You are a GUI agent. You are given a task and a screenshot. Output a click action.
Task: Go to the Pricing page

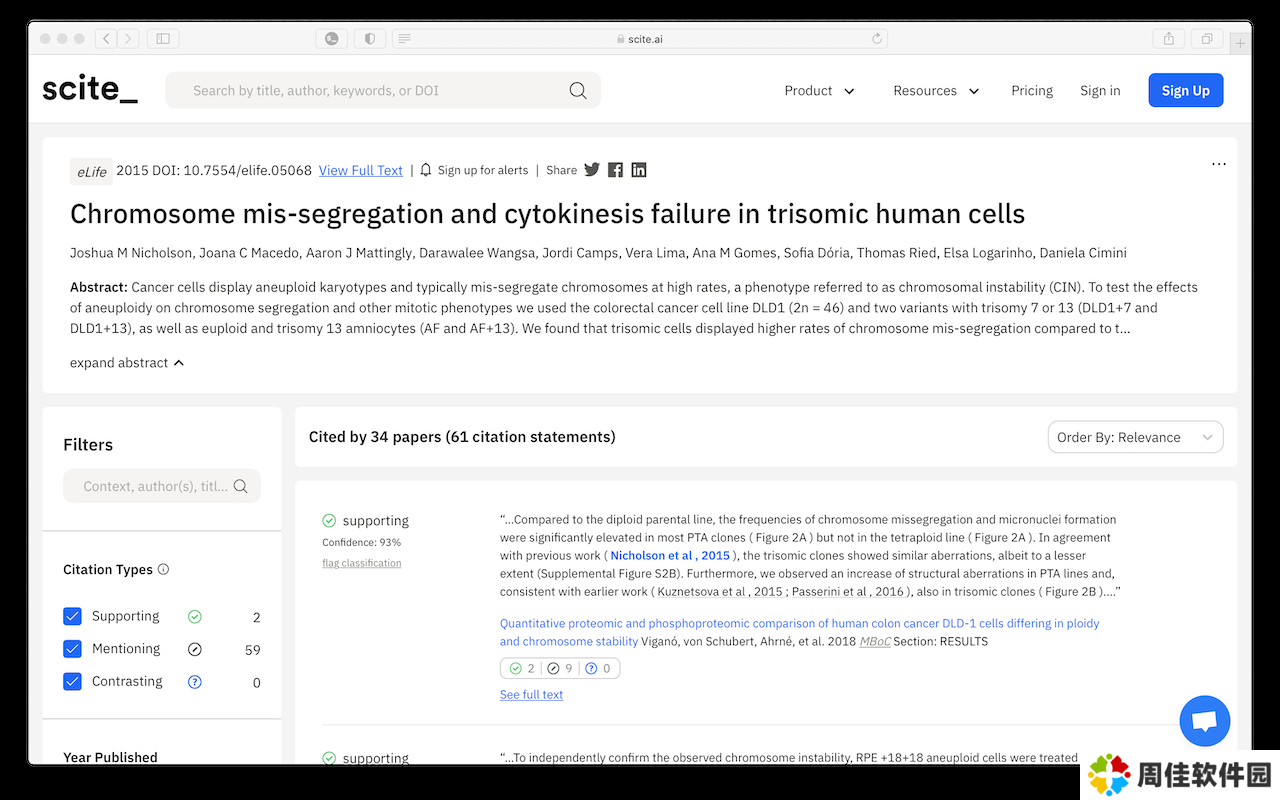click(1031, 90)
